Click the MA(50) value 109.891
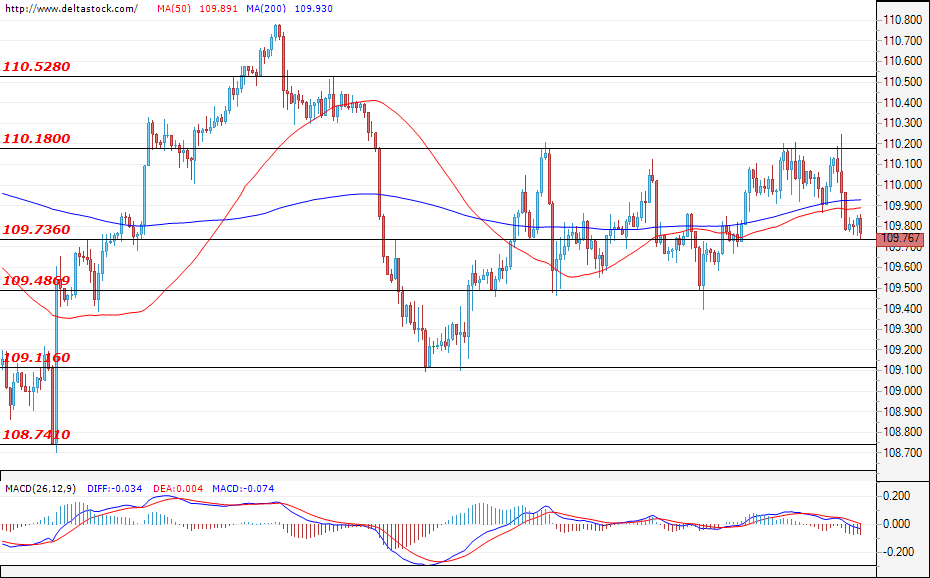Image resolution: width=930 pixels, height=578 pixels. tap(219, 9)
